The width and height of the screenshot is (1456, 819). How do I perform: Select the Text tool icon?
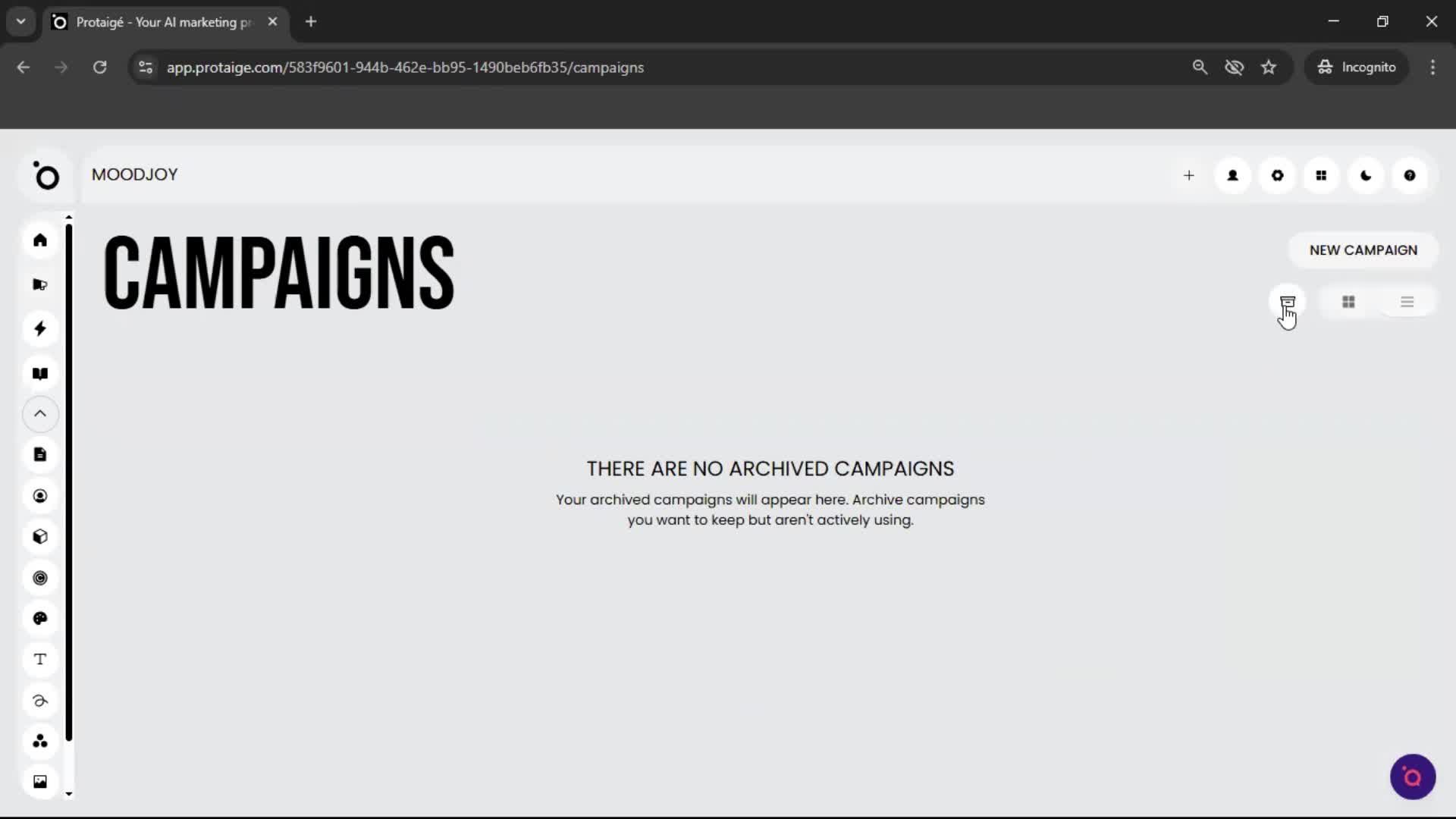[40, 659]
